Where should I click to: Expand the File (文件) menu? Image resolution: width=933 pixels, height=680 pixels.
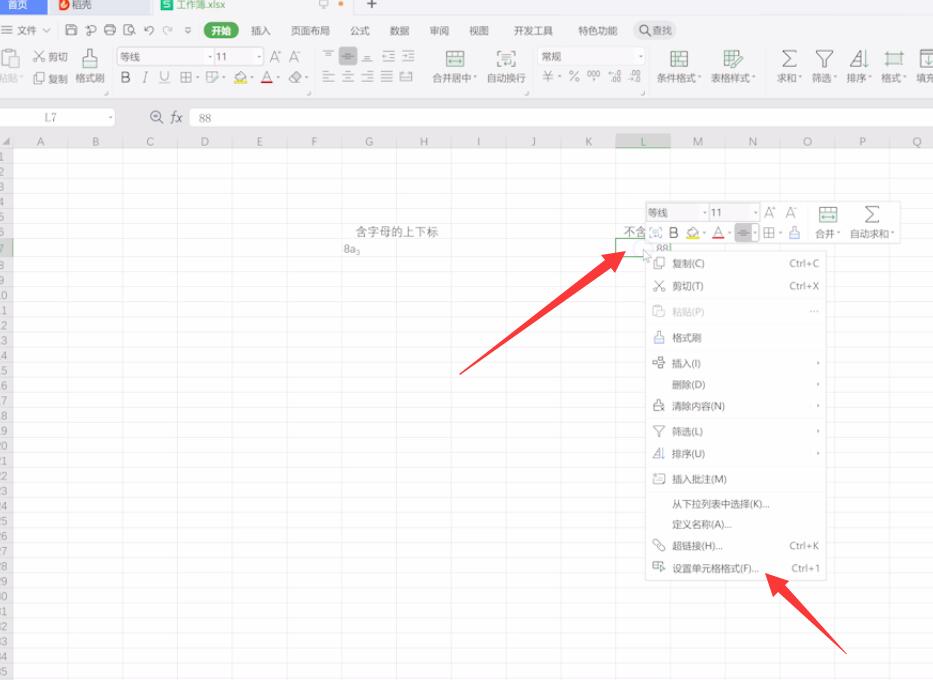(x=26, y=30)
